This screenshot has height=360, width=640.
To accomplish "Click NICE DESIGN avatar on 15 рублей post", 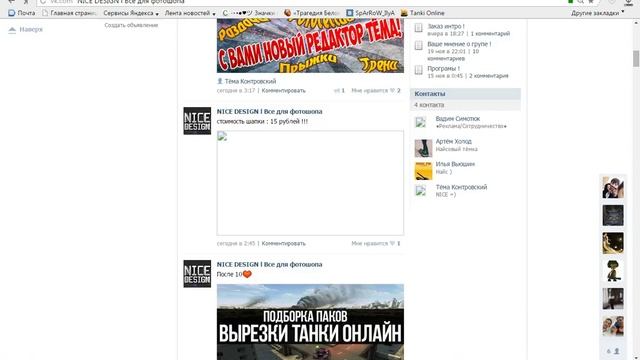I will click(197, 121).
